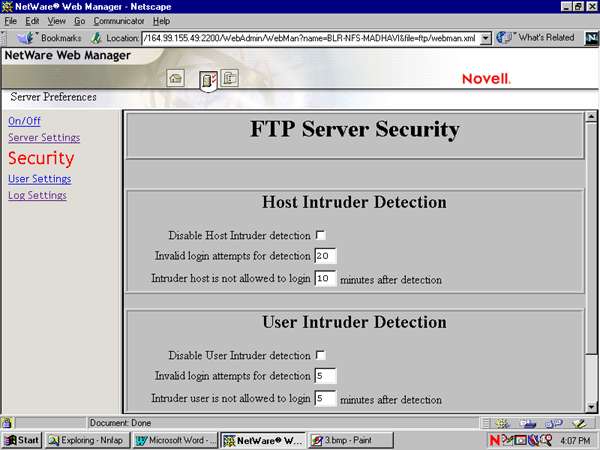Tick Disable Host Intruder detection checkbox
This screenshot has height=450, width=600.
pos(321,235)
